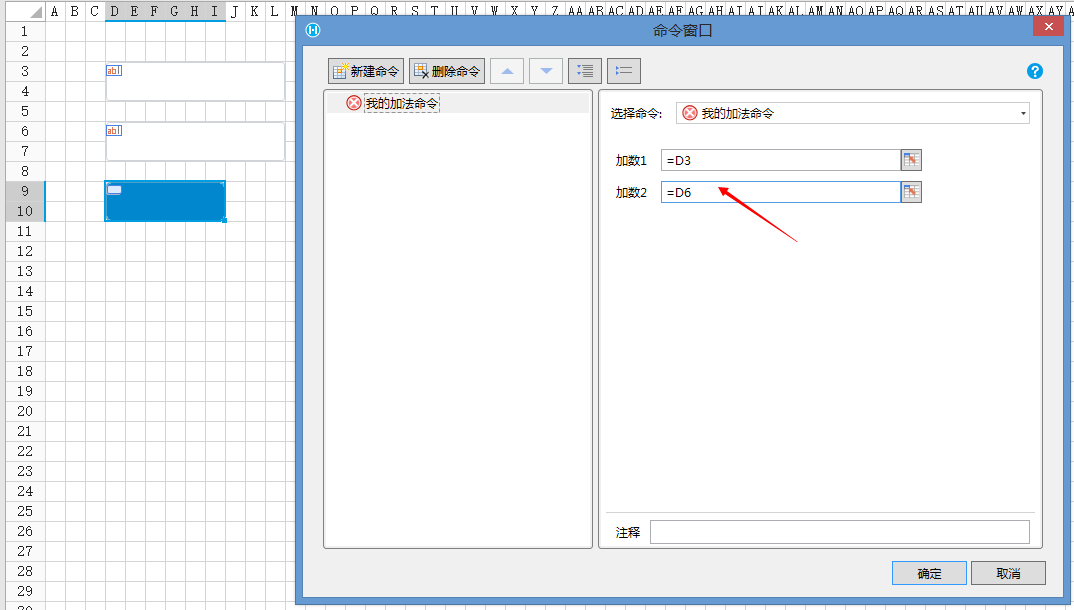The height and width of the screenshot is (610, 1074).
Task: Click the decrease indent icon
Action: pyautogui.click(x=624, y=71)
